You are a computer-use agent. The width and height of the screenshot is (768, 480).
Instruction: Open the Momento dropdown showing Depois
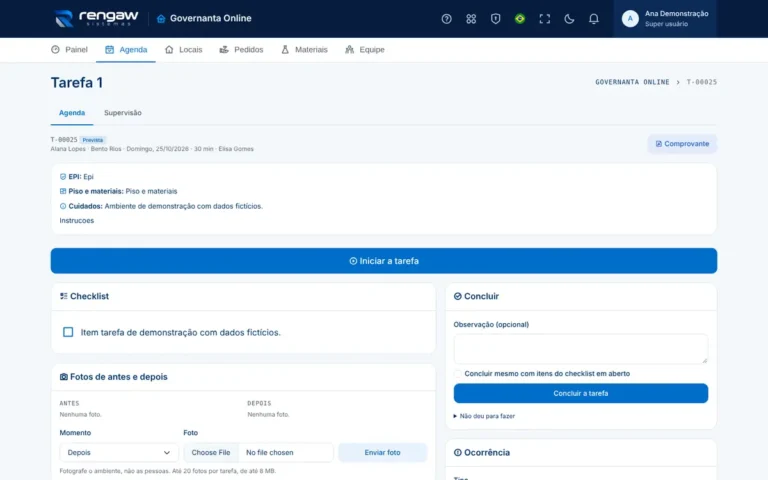[x=119, y=453]
